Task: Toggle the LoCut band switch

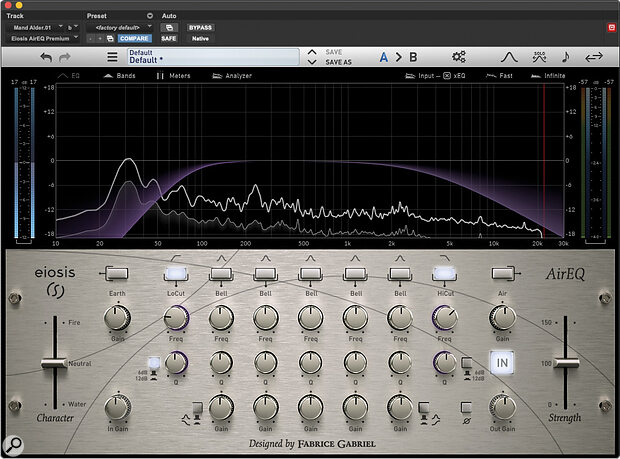Action: tap(176, 273)
